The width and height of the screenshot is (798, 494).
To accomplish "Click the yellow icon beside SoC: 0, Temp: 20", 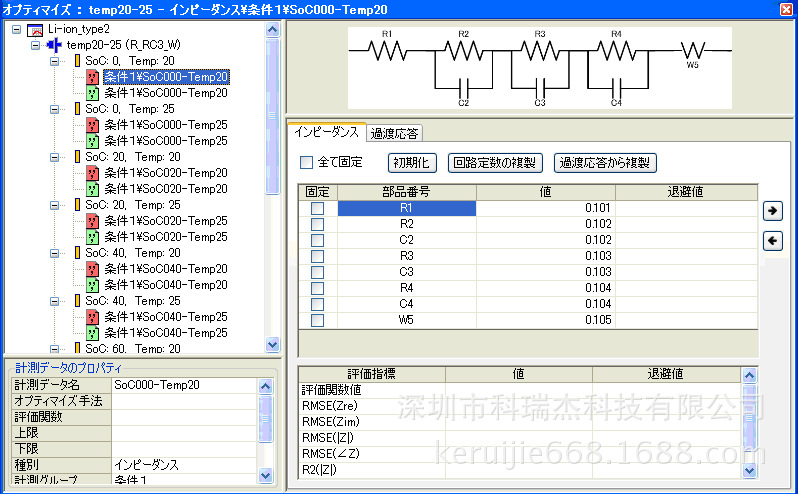I will pyautogui.click(x=77, y=61).
